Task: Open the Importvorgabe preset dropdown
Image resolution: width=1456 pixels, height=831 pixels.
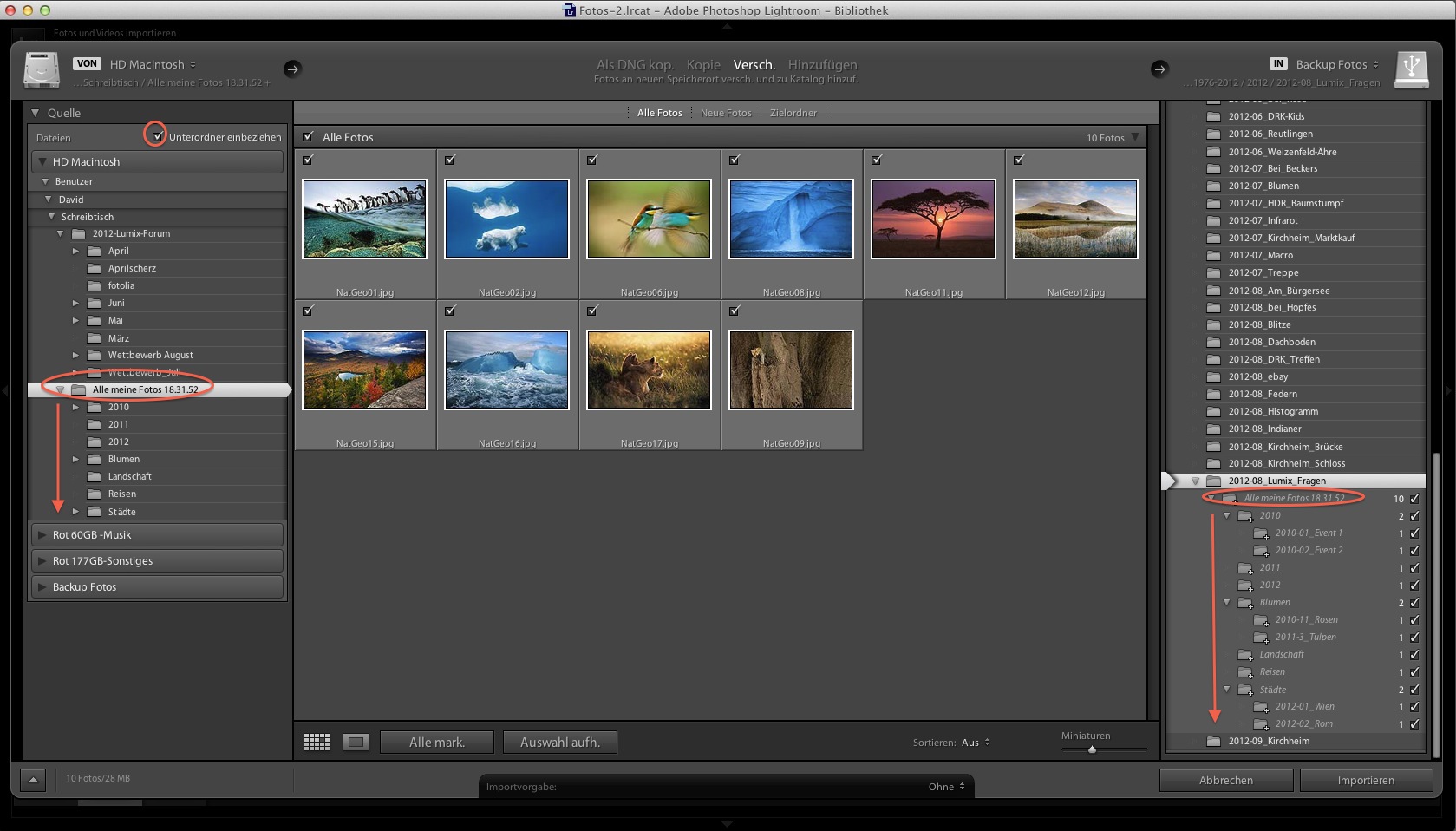Action: pyautogui.click(x=946, y=787)
